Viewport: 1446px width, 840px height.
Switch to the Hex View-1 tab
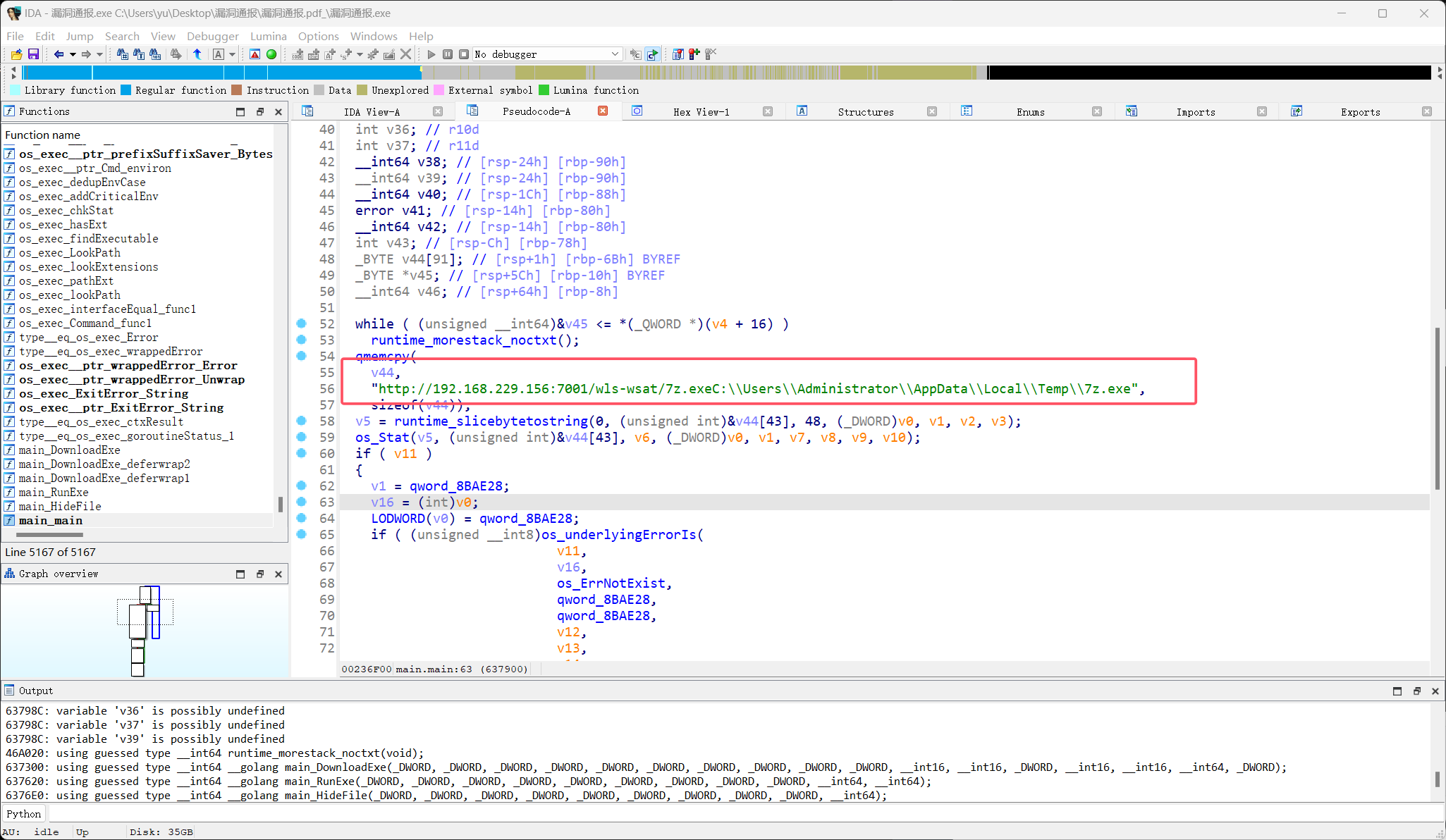click(x=701, y=111)
